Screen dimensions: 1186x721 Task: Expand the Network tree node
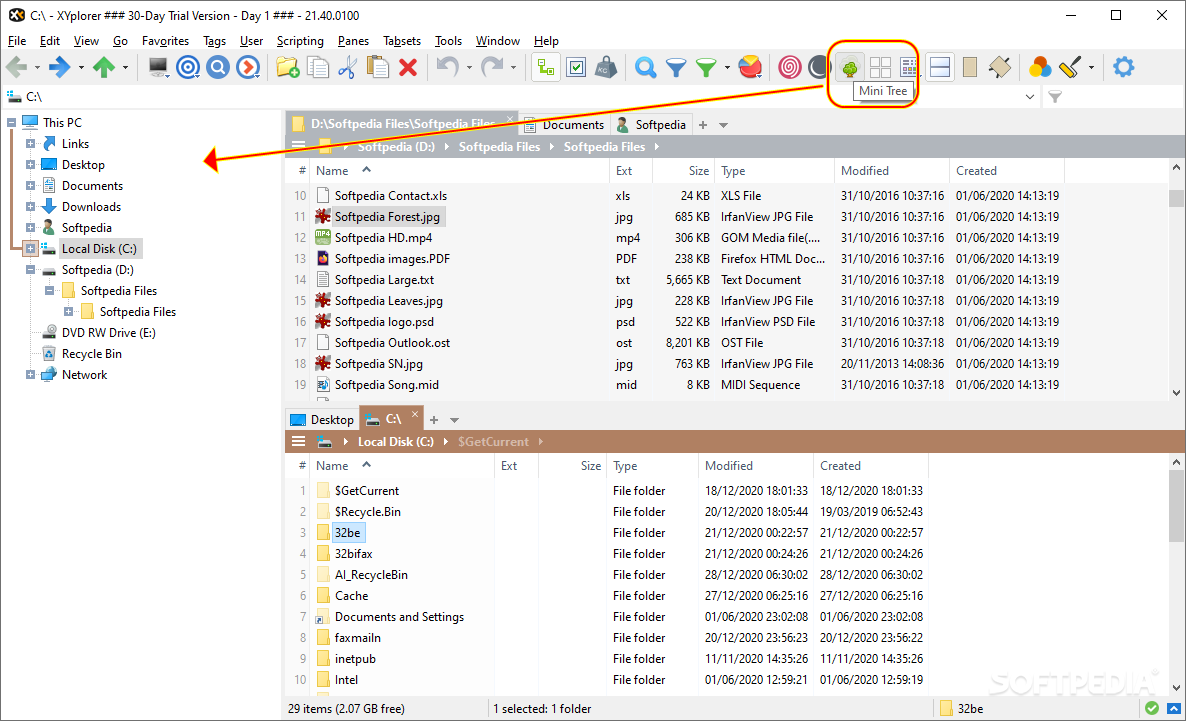point(30,374)
